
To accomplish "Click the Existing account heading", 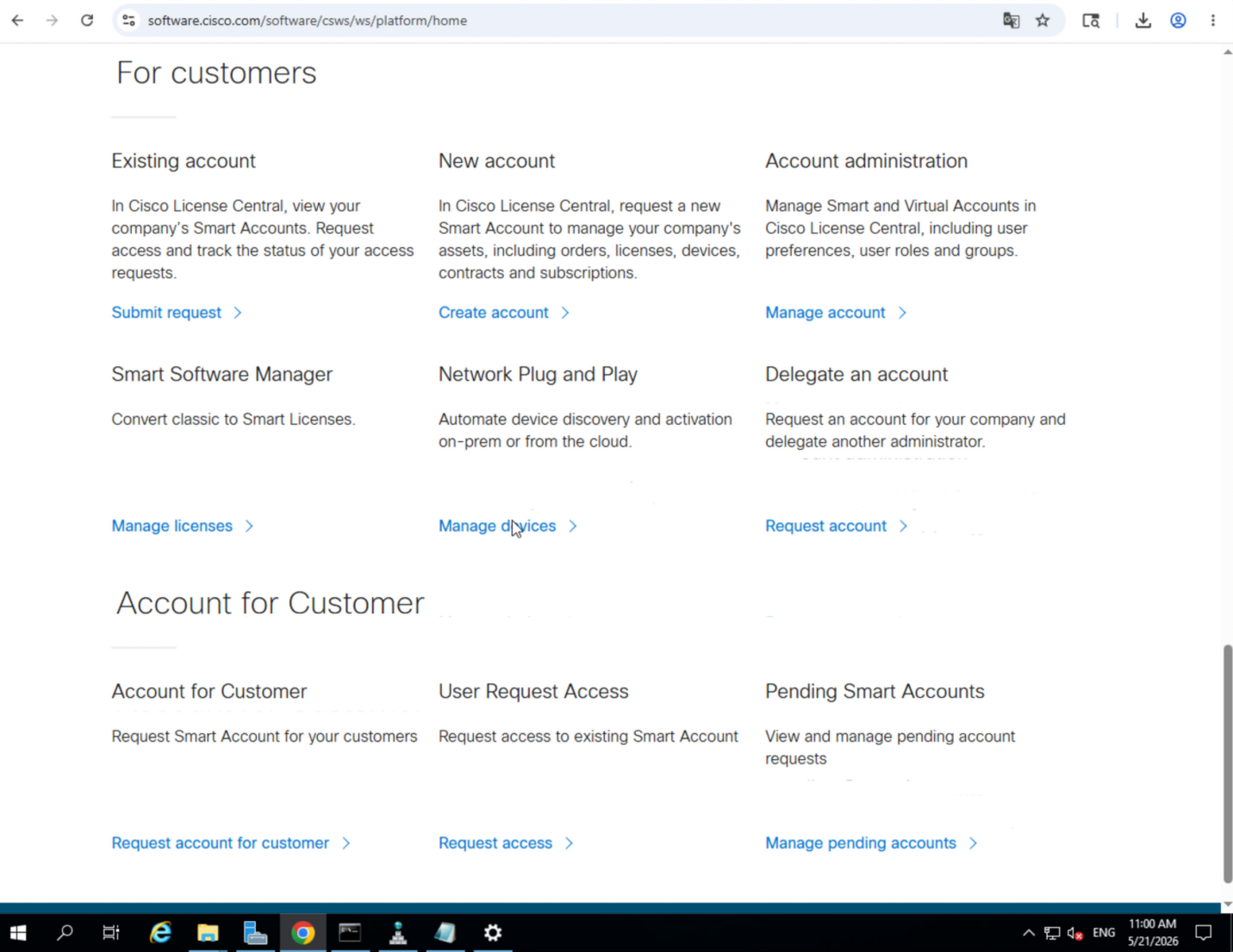I will tap(184, 161).
